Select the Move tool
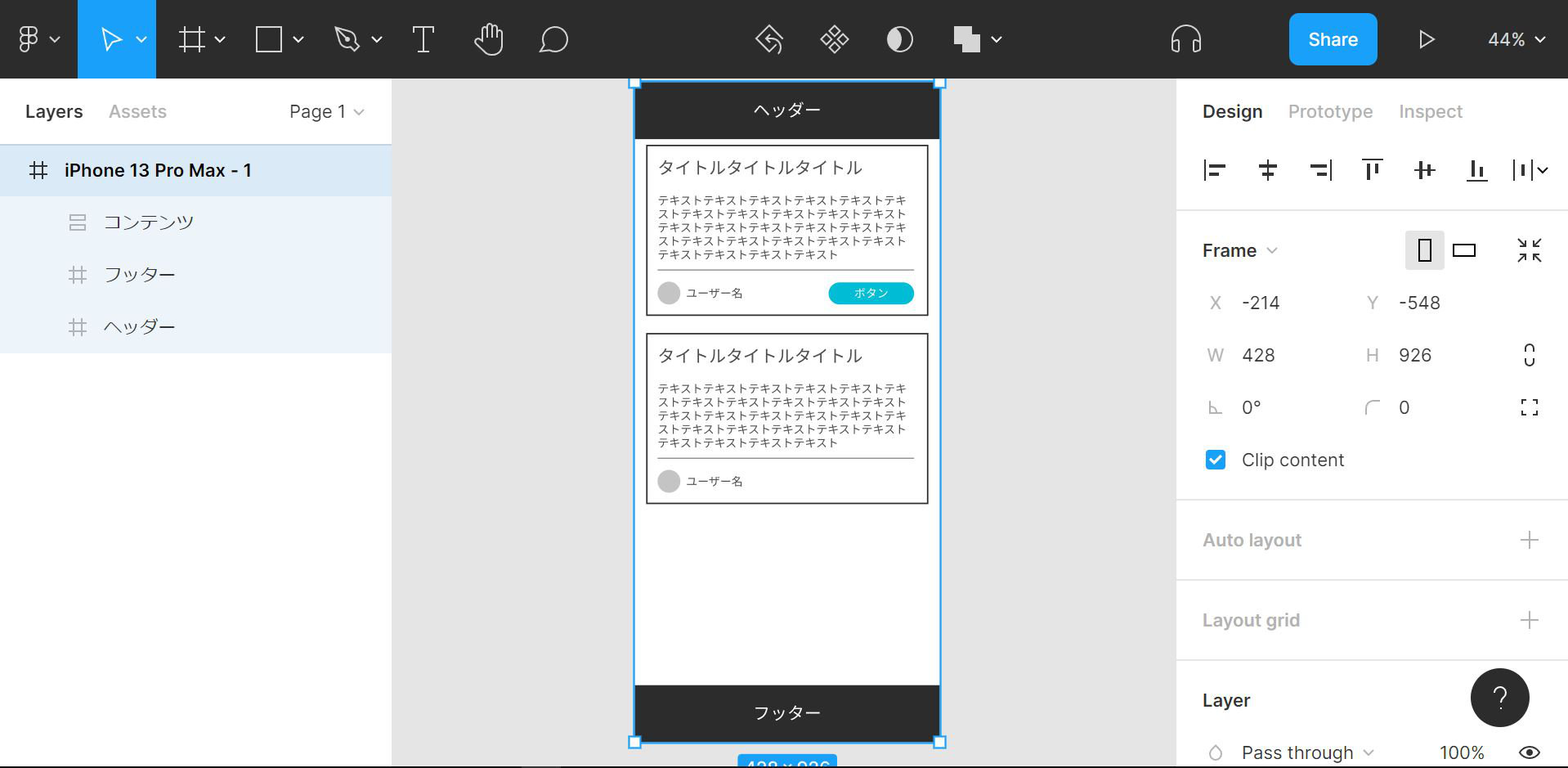Screen dimensions: 1568x768 click(x=110, y=39)
